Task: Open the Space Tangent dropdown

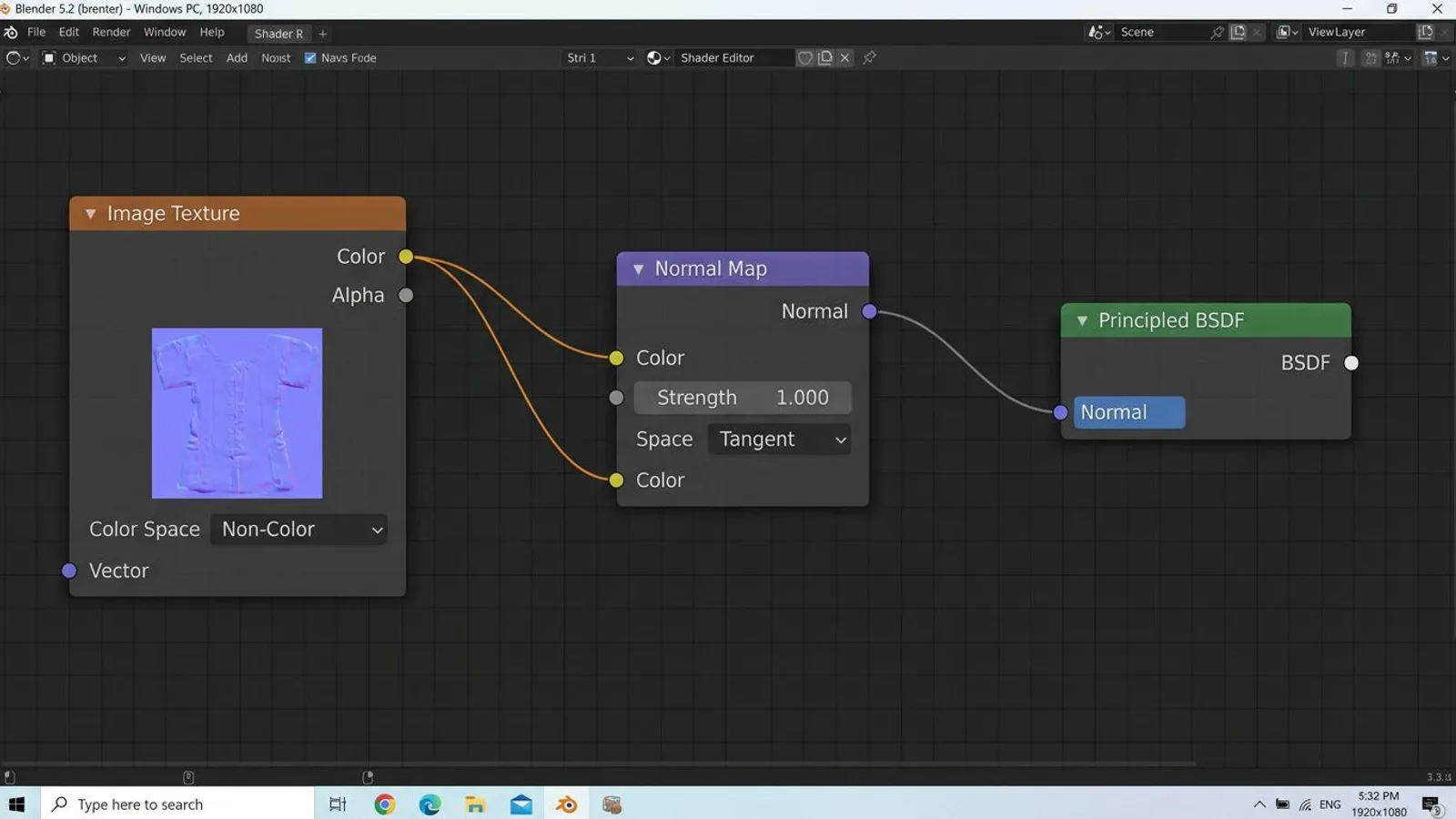Action: click(780, 440)
